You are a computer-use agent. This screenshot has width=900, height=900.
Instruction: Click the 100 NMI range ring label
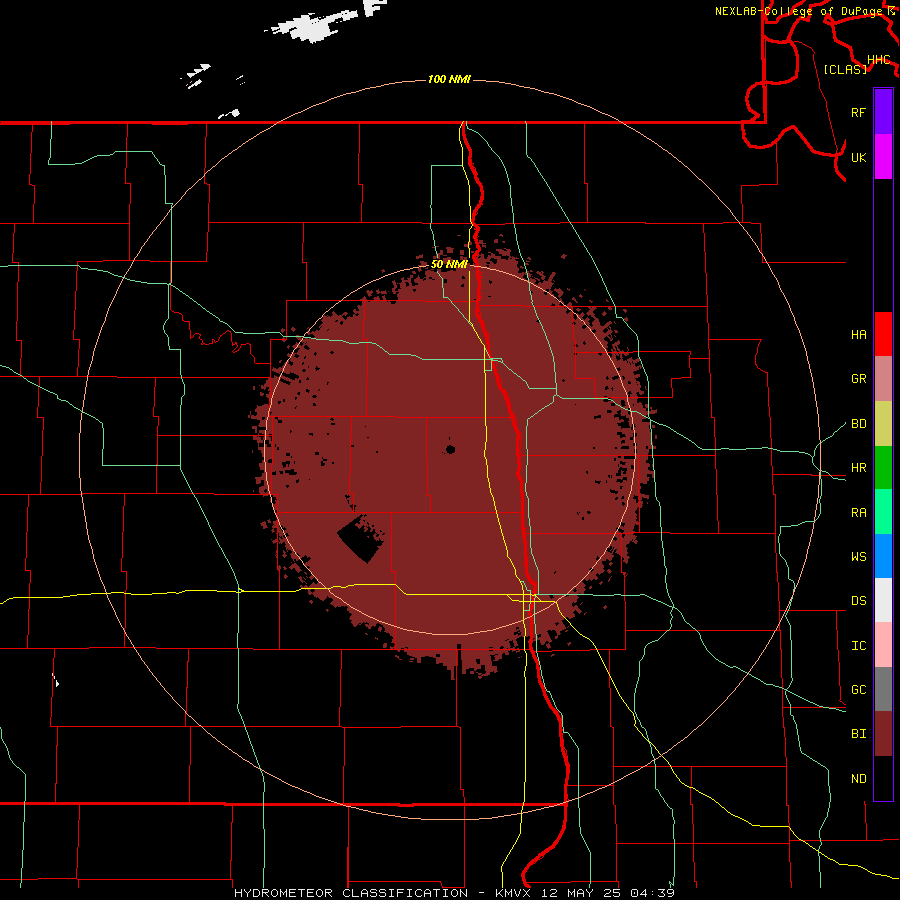tap(449, 79)
